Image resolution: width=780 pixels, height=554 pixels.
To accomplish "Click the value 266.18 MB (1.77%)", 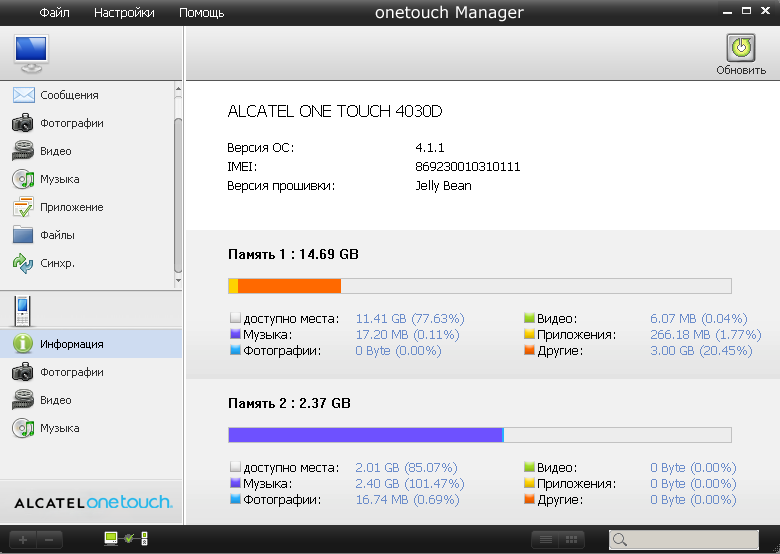I will [705, 334].
